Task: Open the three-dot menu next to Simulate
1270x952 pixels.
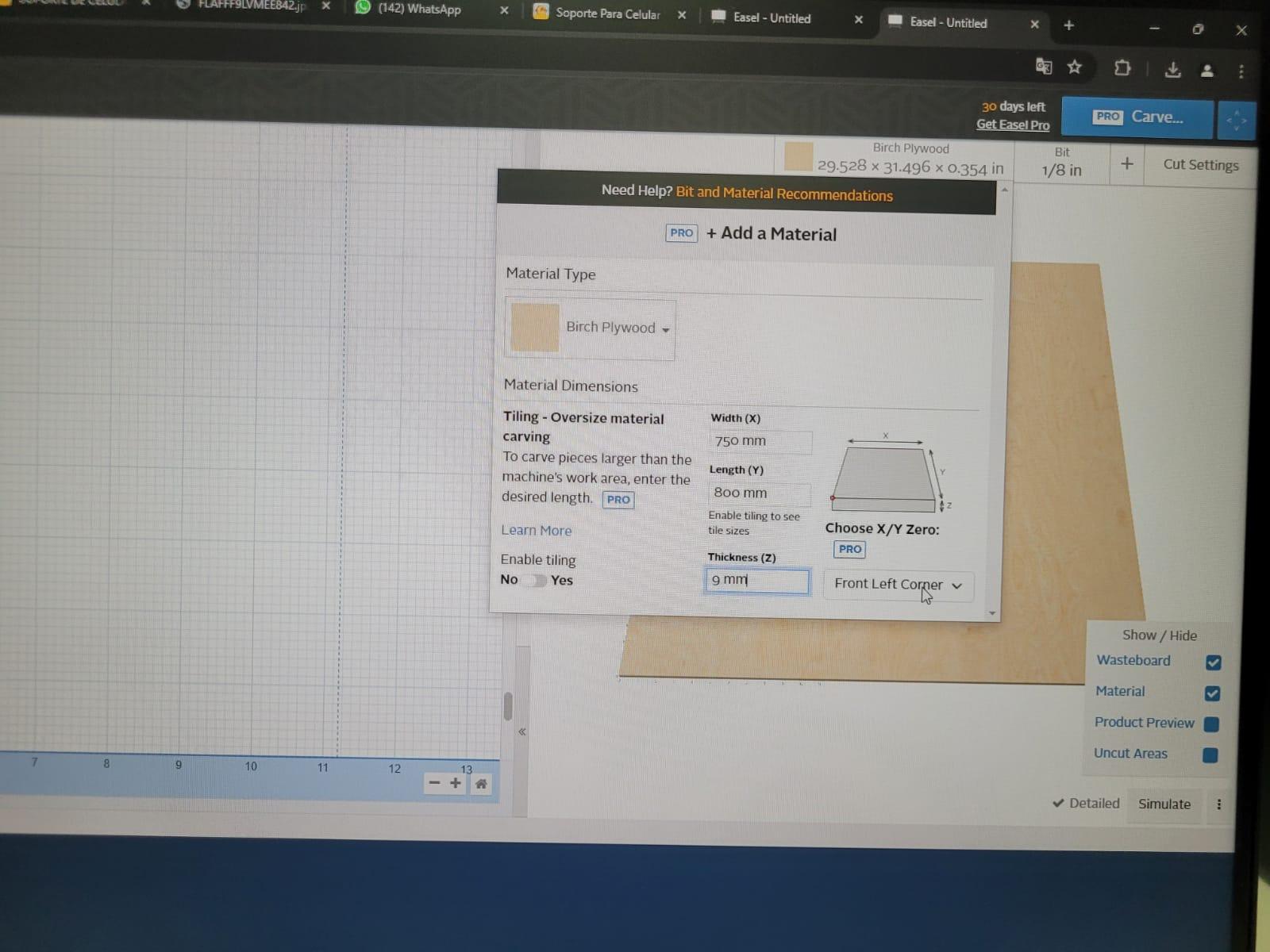Action: [1218, 804]
